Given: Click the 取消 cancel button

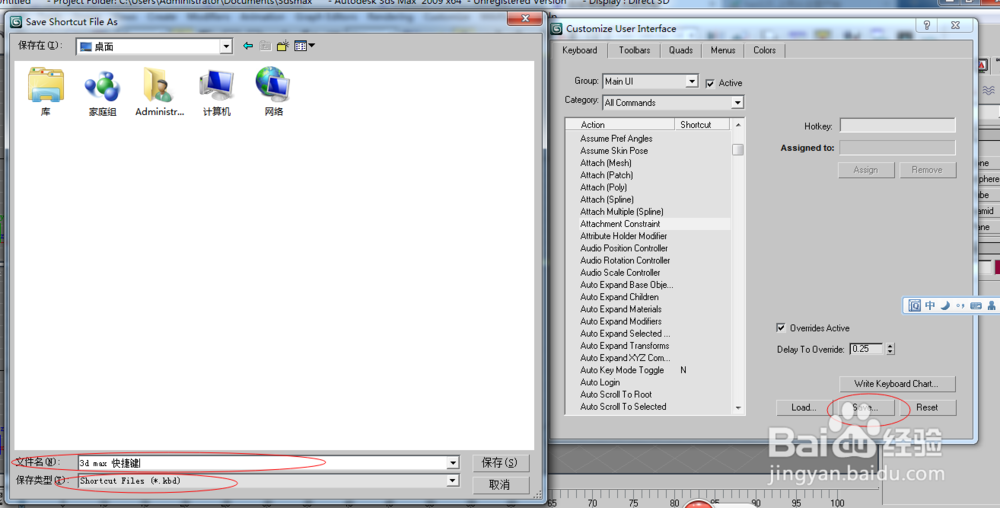Looking at the screenshot, I should 501,484.
